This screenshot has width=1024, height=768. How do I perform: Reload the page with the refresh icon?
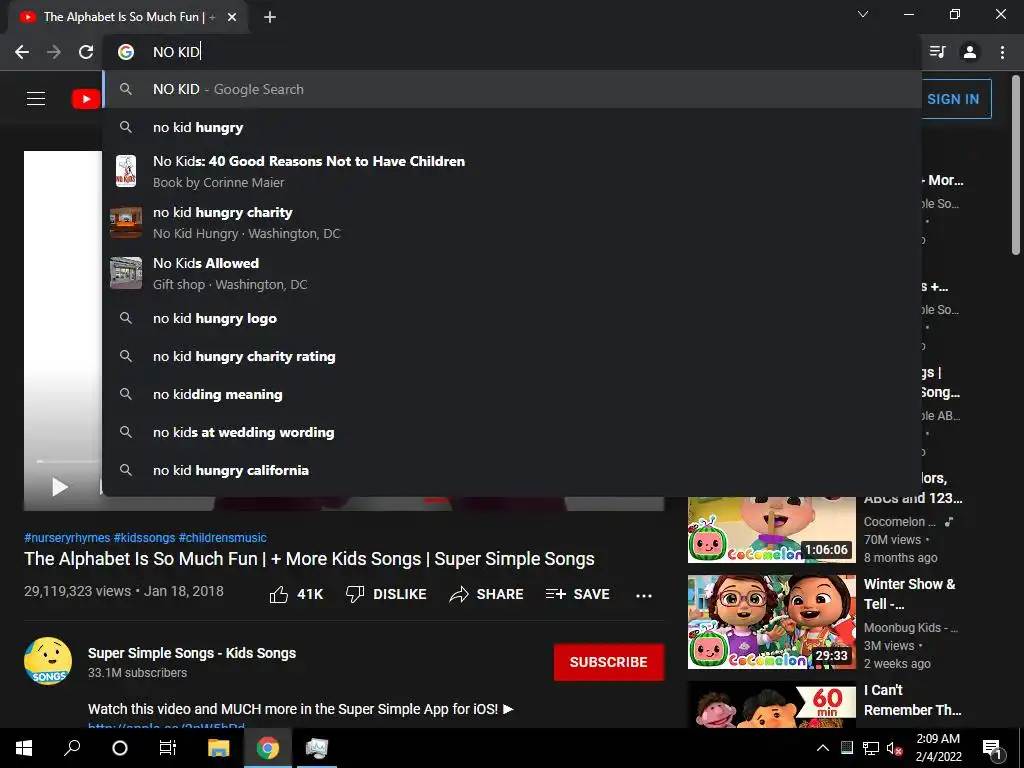point(86,52)
